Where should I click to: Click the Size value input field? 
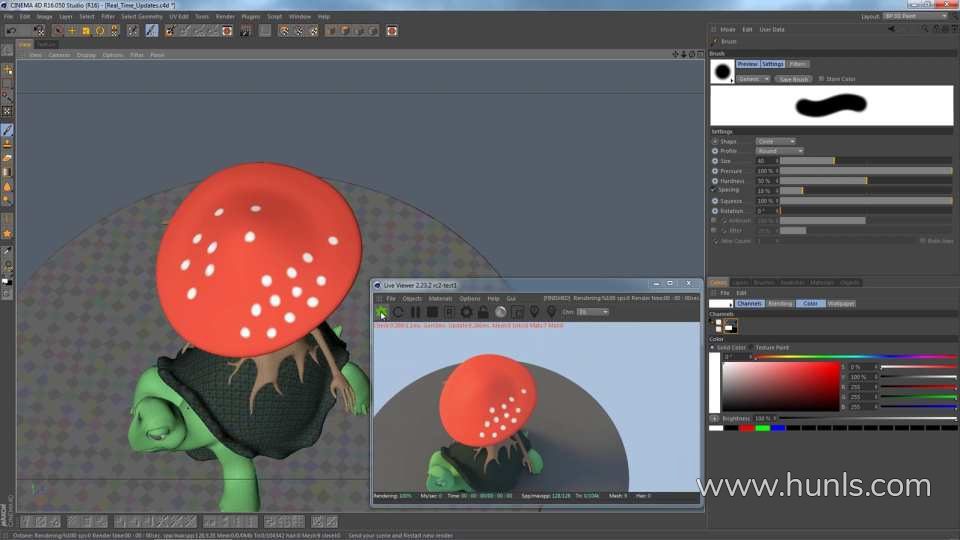(767, 161)
